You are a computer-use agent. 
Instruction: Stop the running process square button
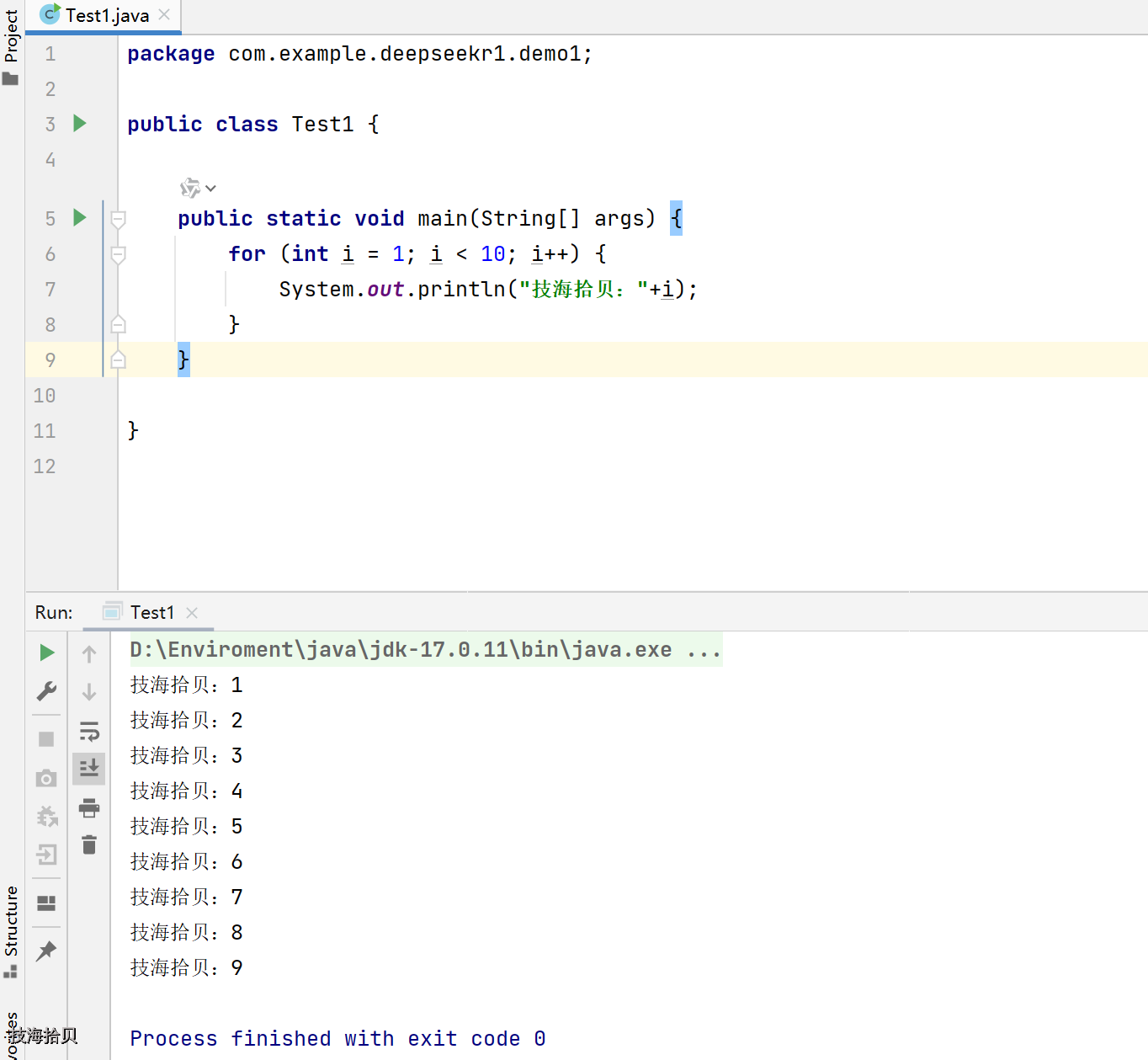pyautogui.click(x=46, y=739)
